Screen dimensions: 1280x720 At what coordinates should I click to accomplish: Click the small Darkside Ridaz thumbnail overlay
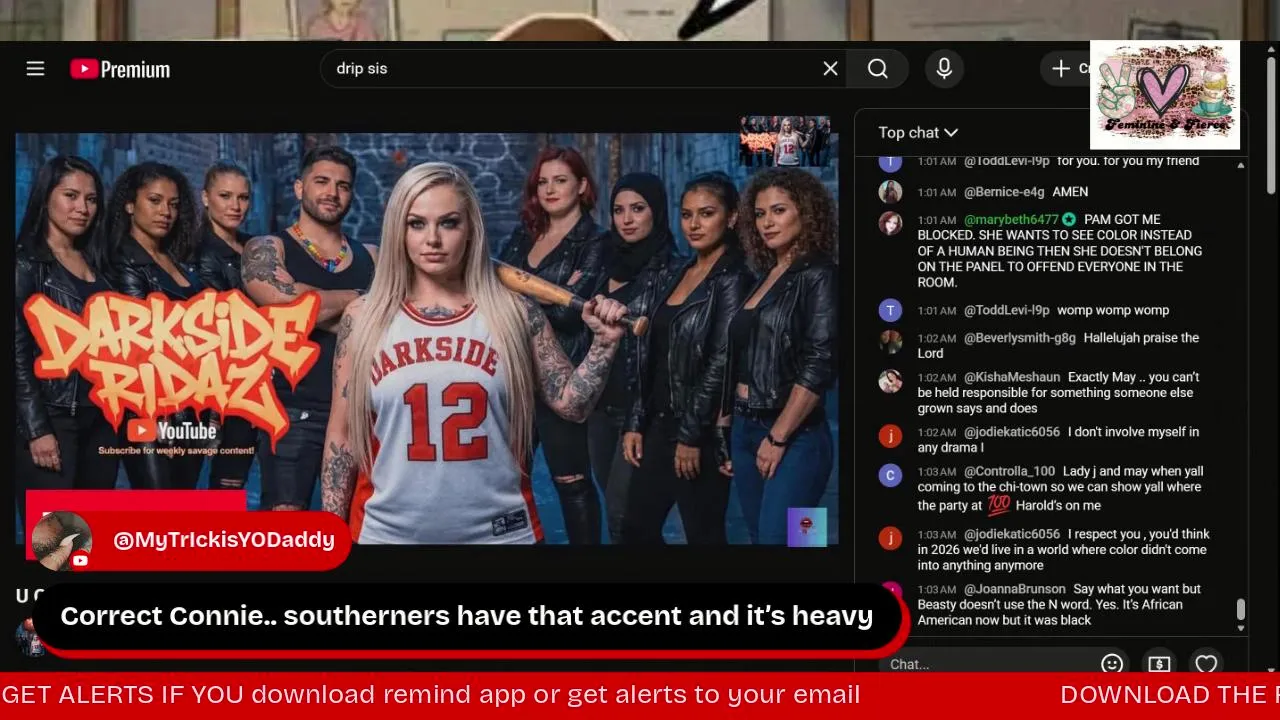click(x=785, y=141)
